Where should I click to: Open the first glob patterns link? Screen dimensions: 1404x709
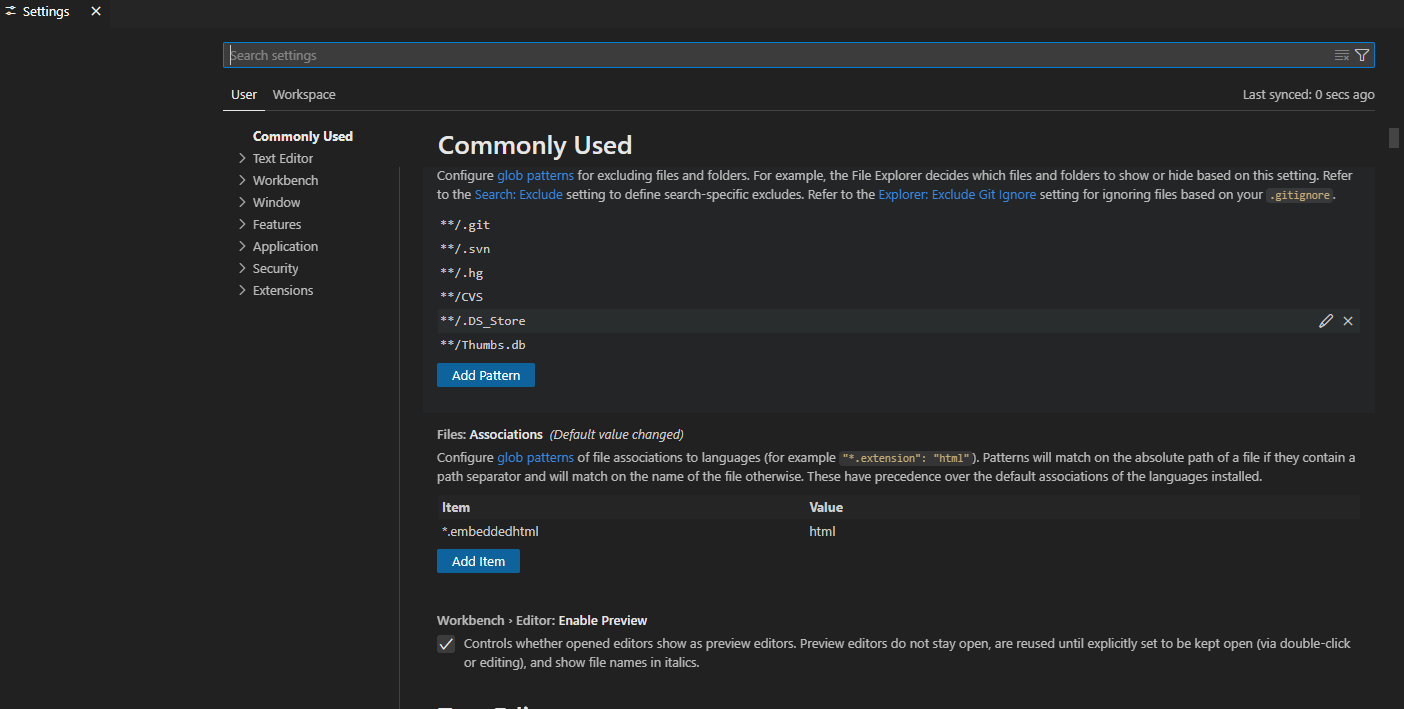(535, 175)
